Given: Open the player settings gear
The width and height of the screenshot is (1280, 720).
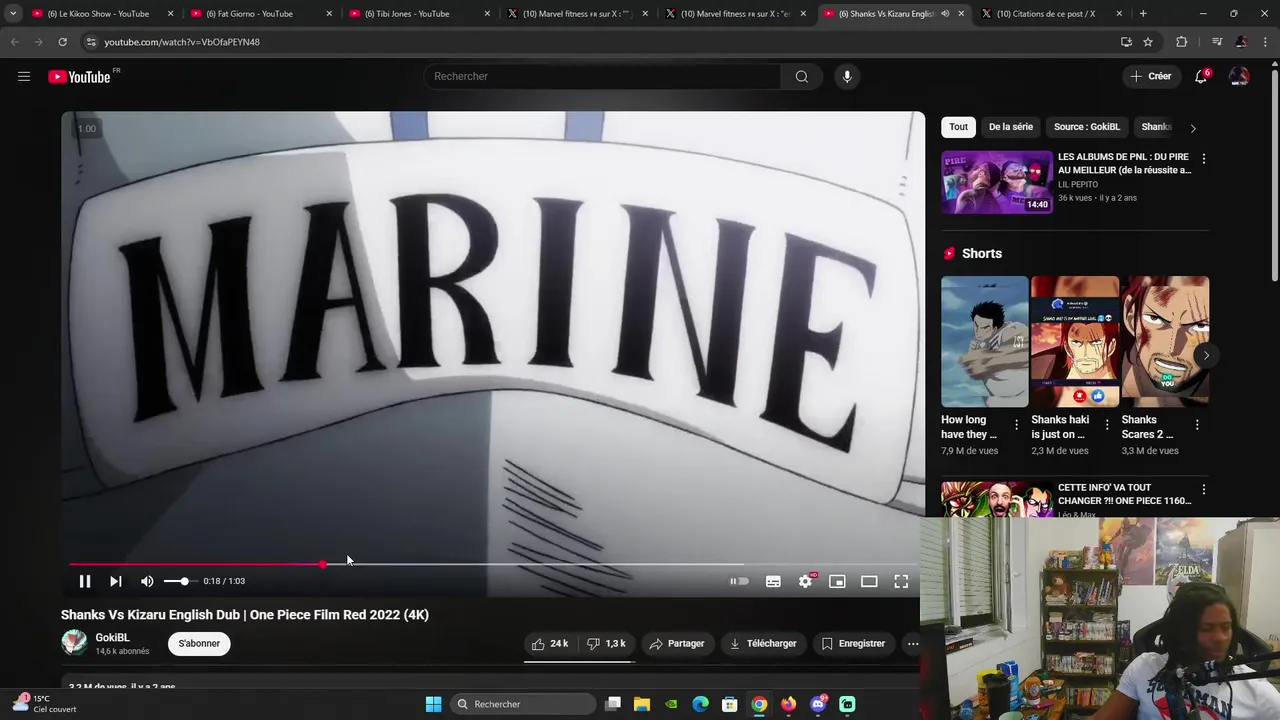Looking at the screenshot, I should (805, 581).
